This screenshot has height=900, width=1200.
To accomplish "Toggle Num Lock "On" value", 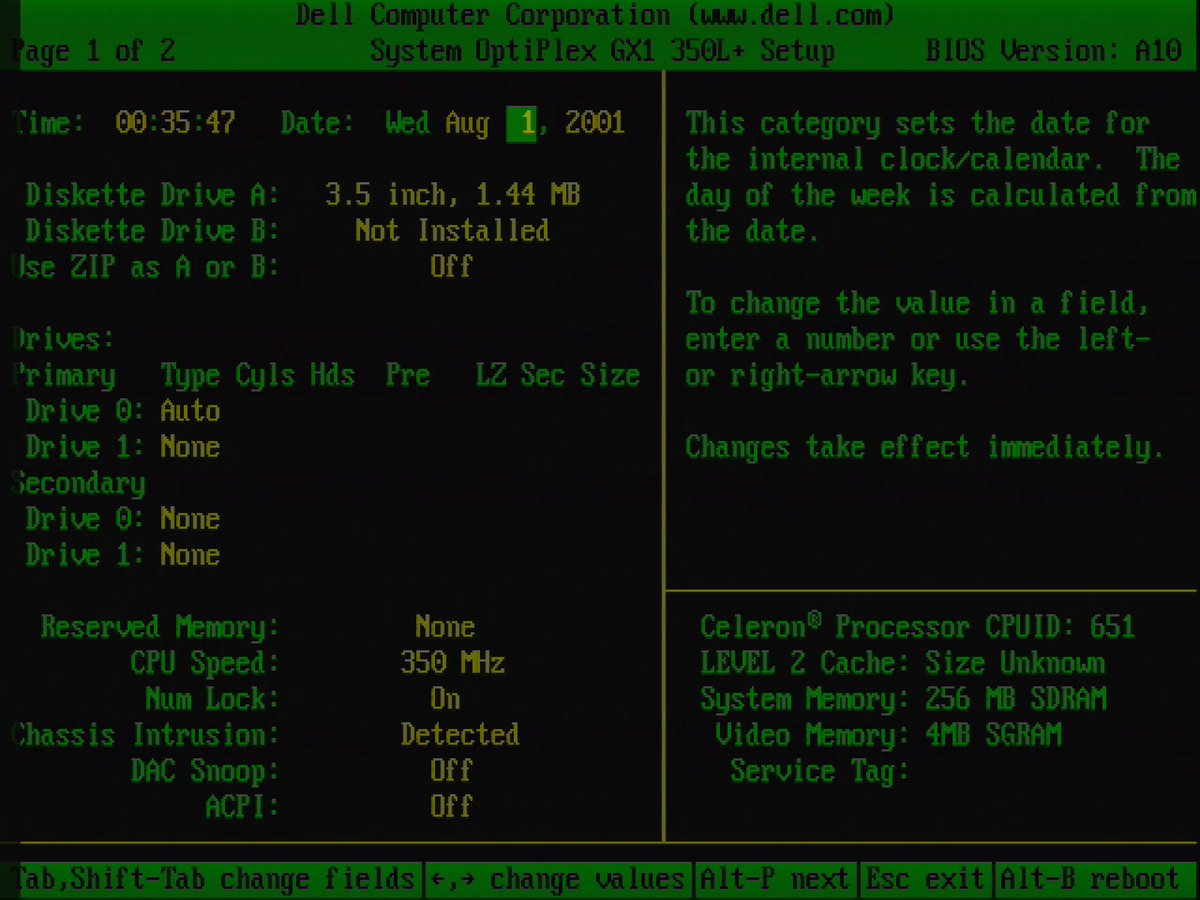I will (x=445, y=699).
